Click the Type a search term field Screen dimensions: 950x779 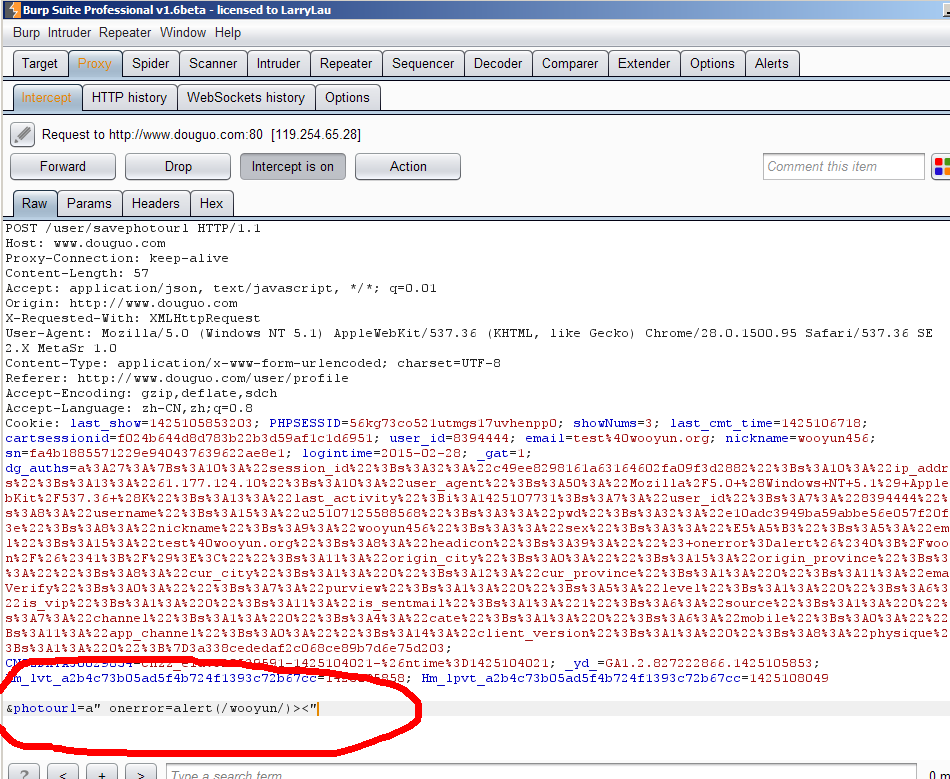click(541, 774)
